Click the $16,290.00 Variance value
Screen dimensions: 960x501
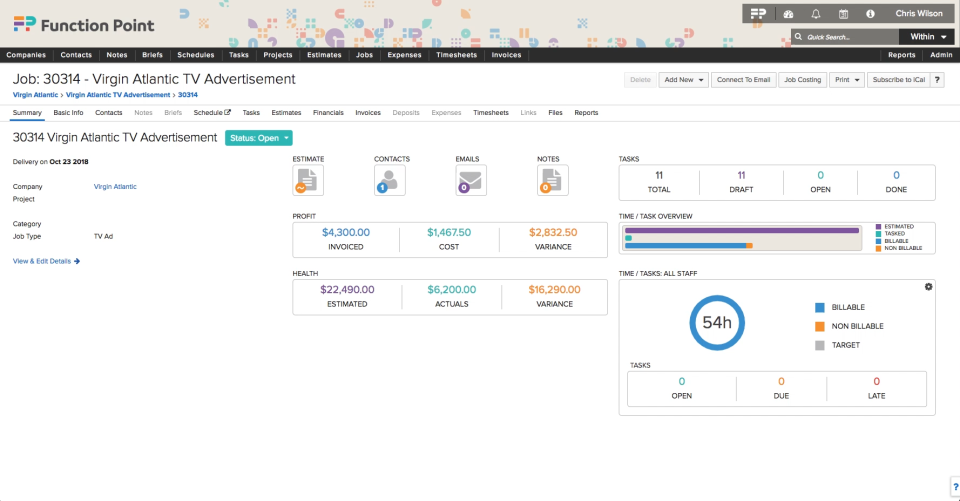pyautogui.click(x=554, y=290)
